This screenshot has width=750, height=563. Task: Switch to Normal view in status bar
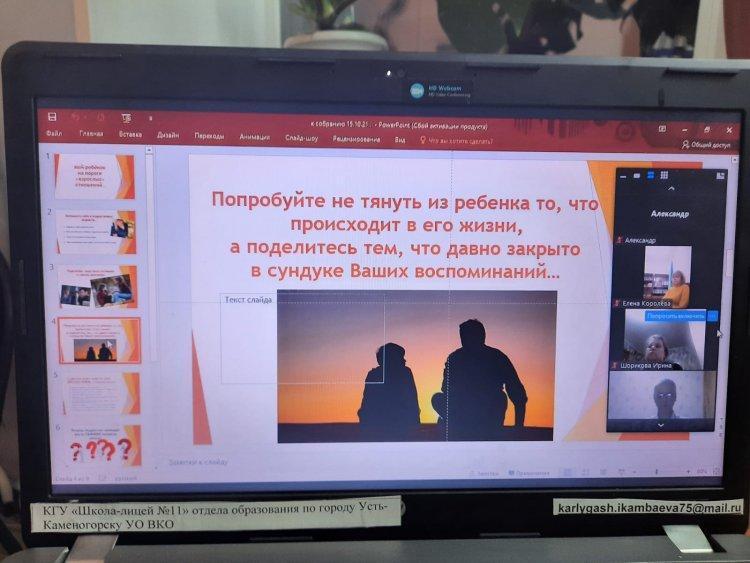click(568, 473)
